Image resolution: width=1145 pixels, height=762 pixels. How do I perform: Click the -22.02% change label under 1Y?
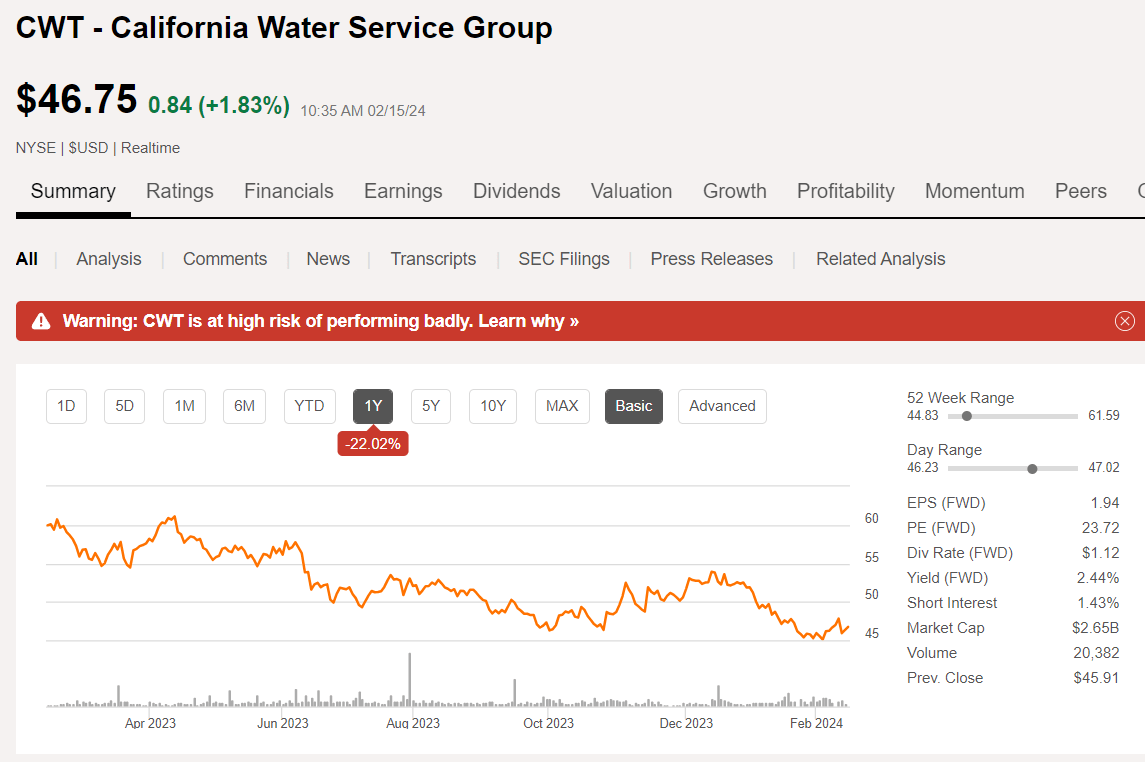click(373, 443)
